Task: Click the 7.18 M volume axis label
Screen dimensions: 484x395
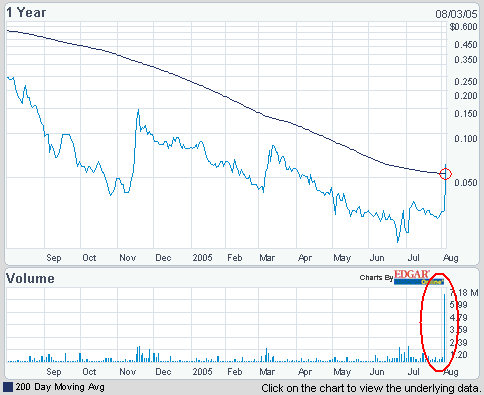Action: [x=464, y=293]
